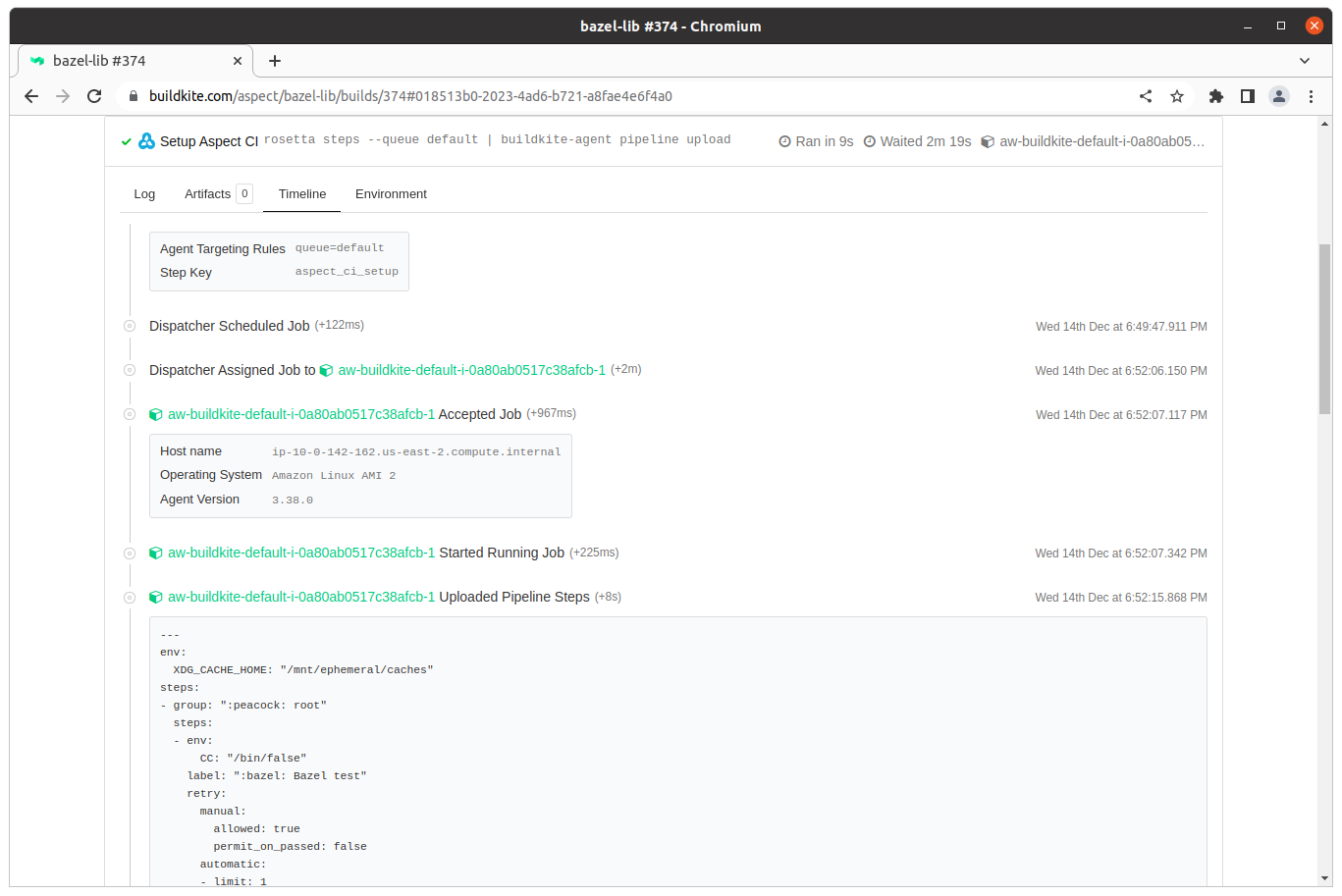Open the Chrome profile avatar

click(1279, 96)
